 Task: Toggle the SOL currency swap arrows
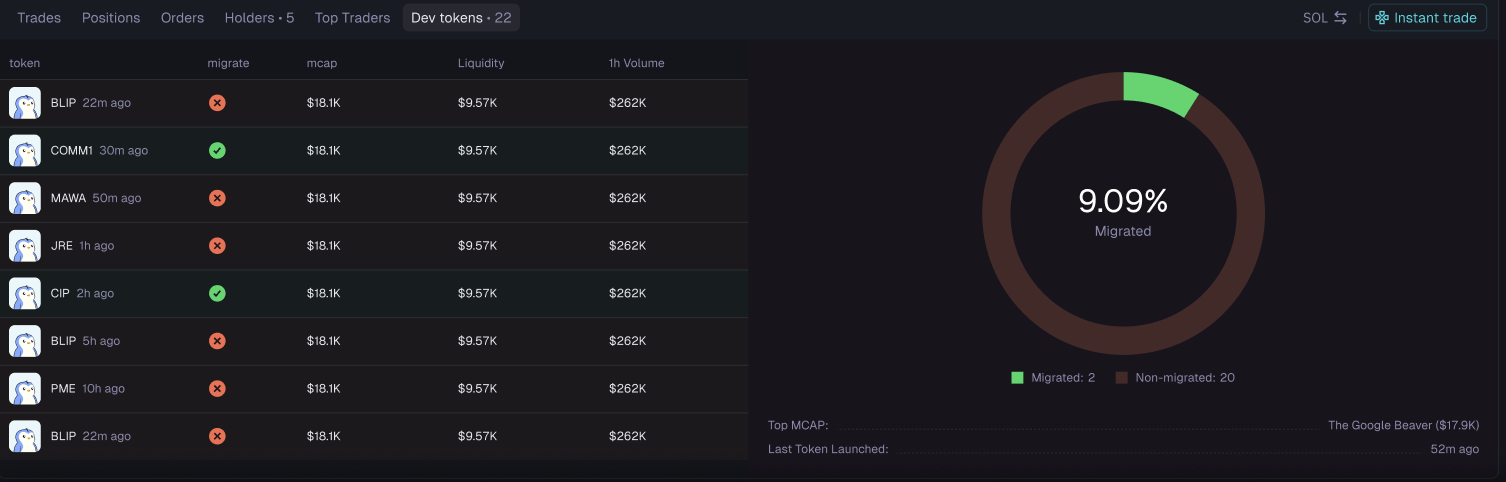tap(1340, 18)
